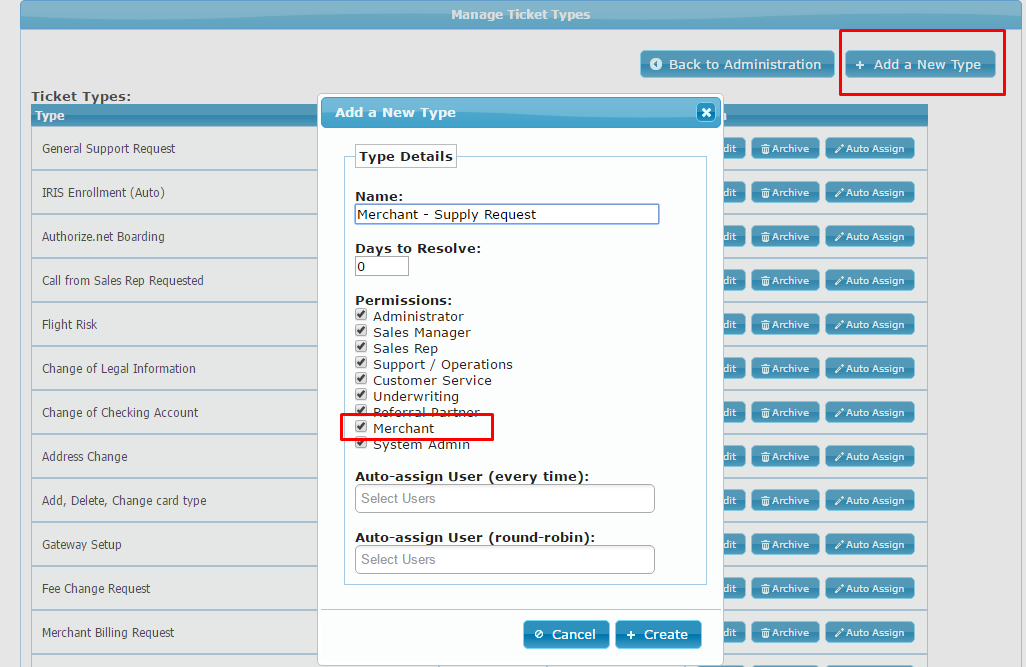1026x667 pixels.
Task: Uncheck the Sales Manager permission
Action: (362, 331)
